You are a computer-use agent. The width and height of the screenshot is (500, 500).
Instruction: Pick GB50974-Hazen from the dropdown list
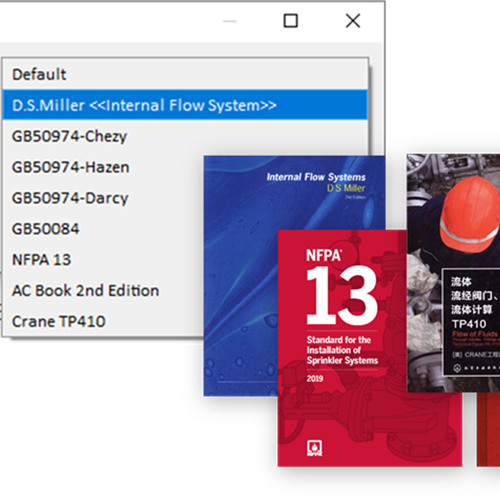click(103, 167)
